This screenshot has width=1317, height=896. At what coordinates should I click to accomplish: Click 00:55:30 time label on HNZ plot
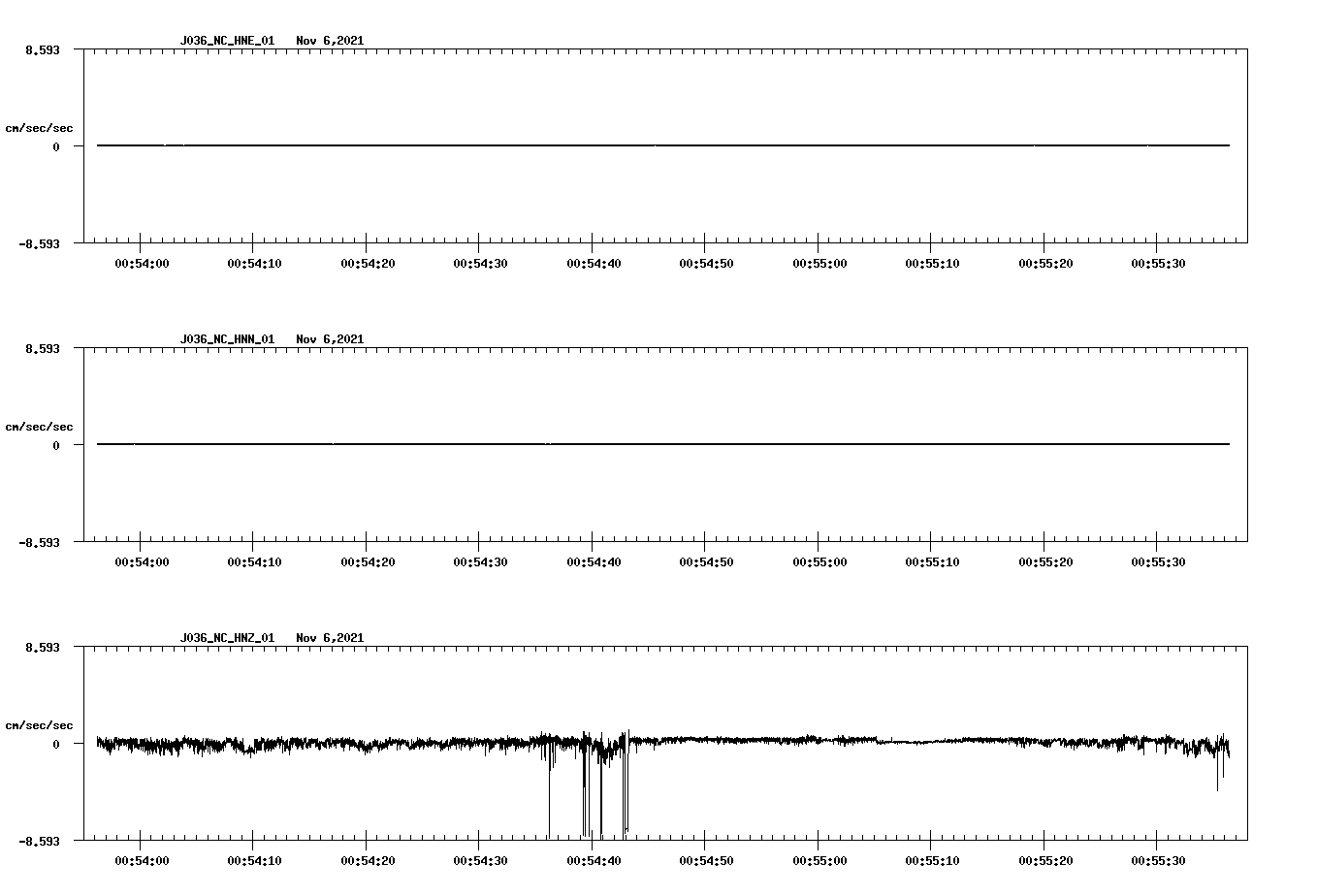pos(1158,861)
